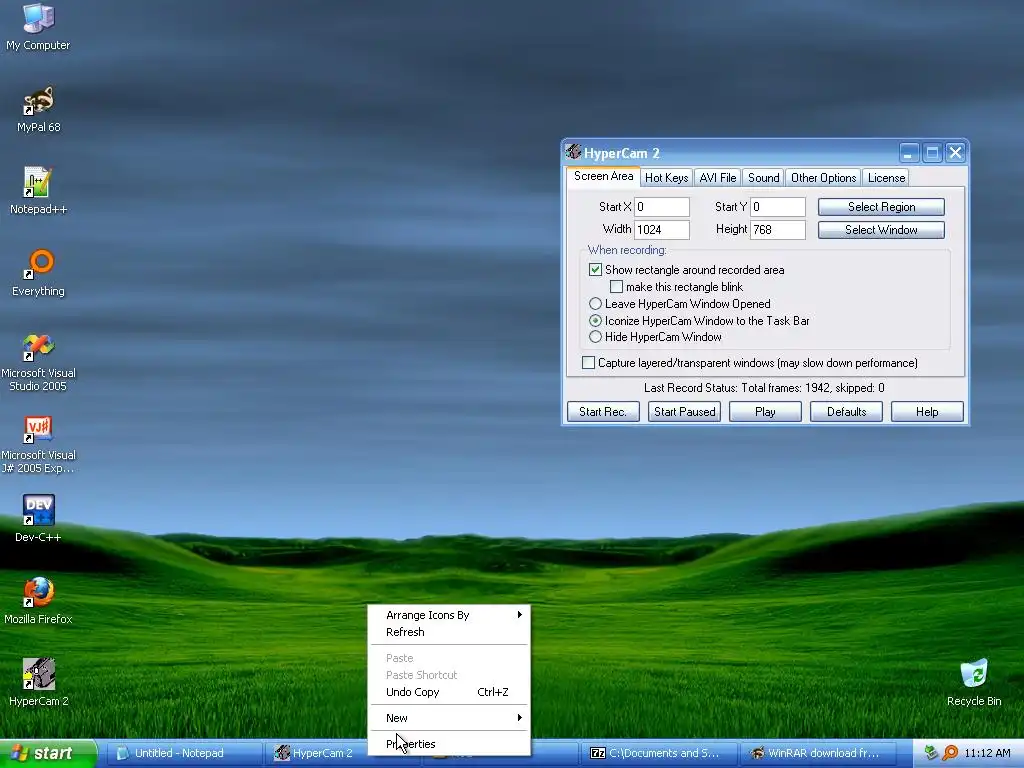Select the Everything search desktop shortcut
This screenshot has height=768, width=1024.
click(x=39, y=272)
